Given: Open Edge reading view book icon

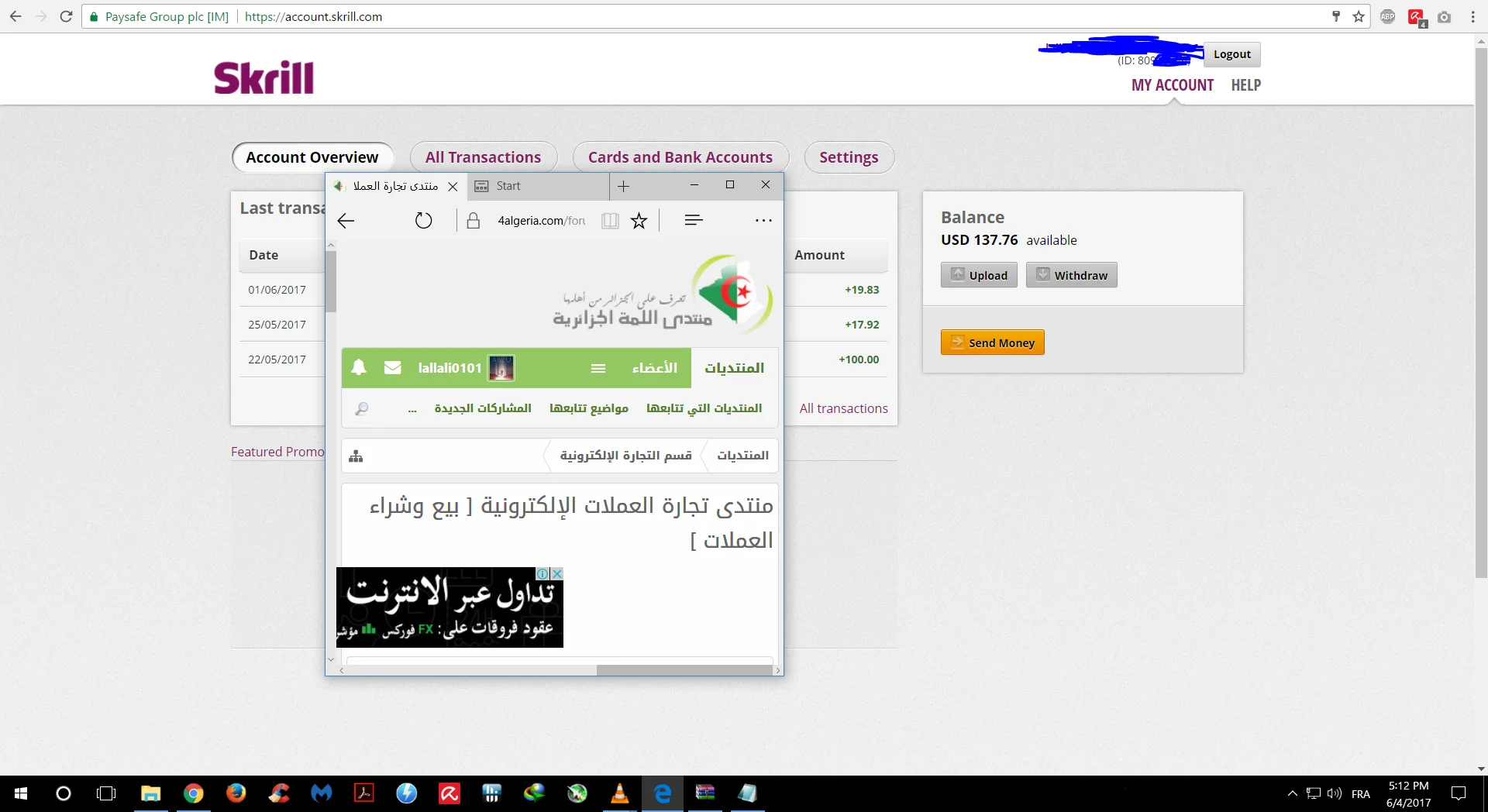Looking at the screenshot, I should (611, 221).
